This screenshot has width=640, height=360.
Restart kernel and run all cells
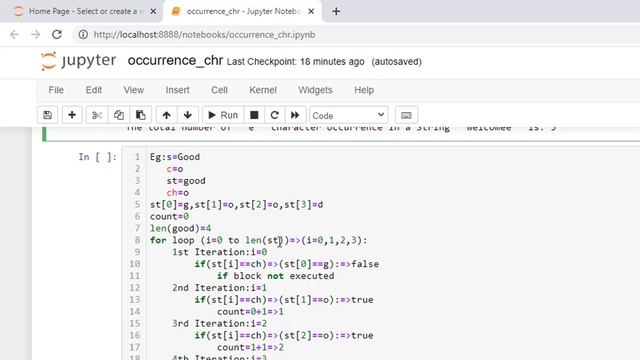(x=295, y=115)
